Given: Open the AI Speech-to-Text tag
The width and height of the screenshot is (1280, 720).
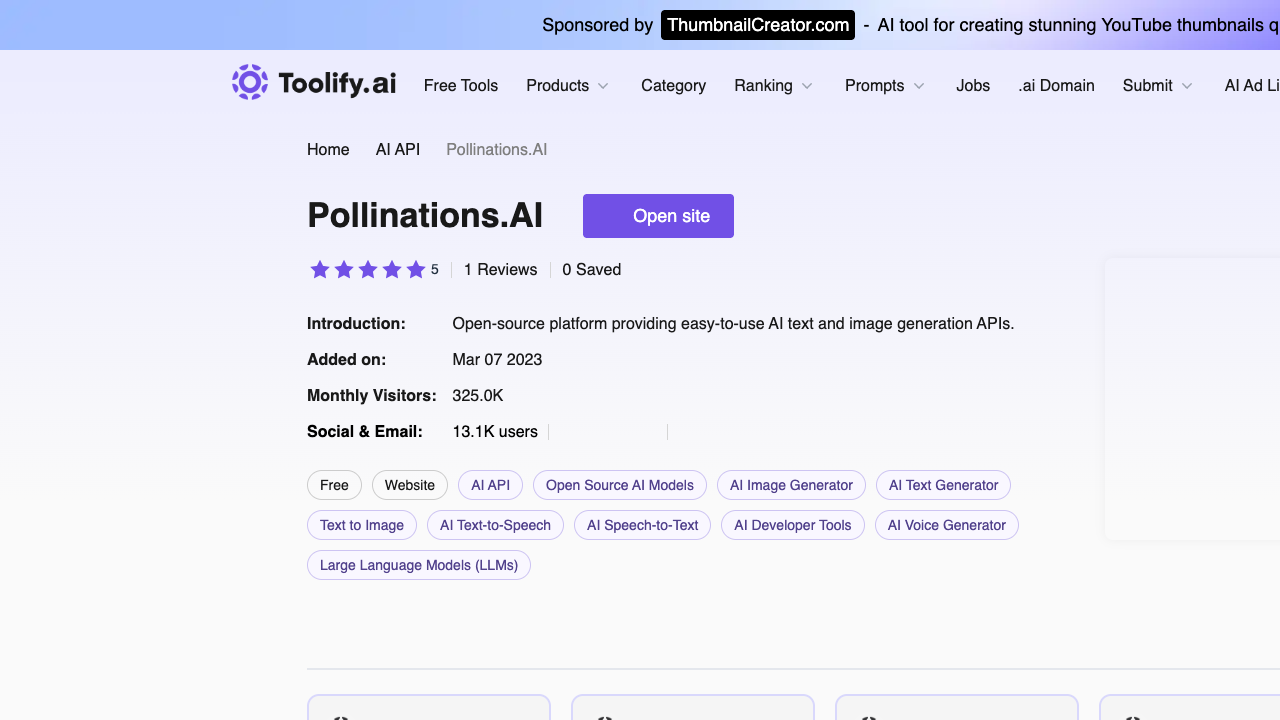Looking at the screenshot, I should point(642,525).
